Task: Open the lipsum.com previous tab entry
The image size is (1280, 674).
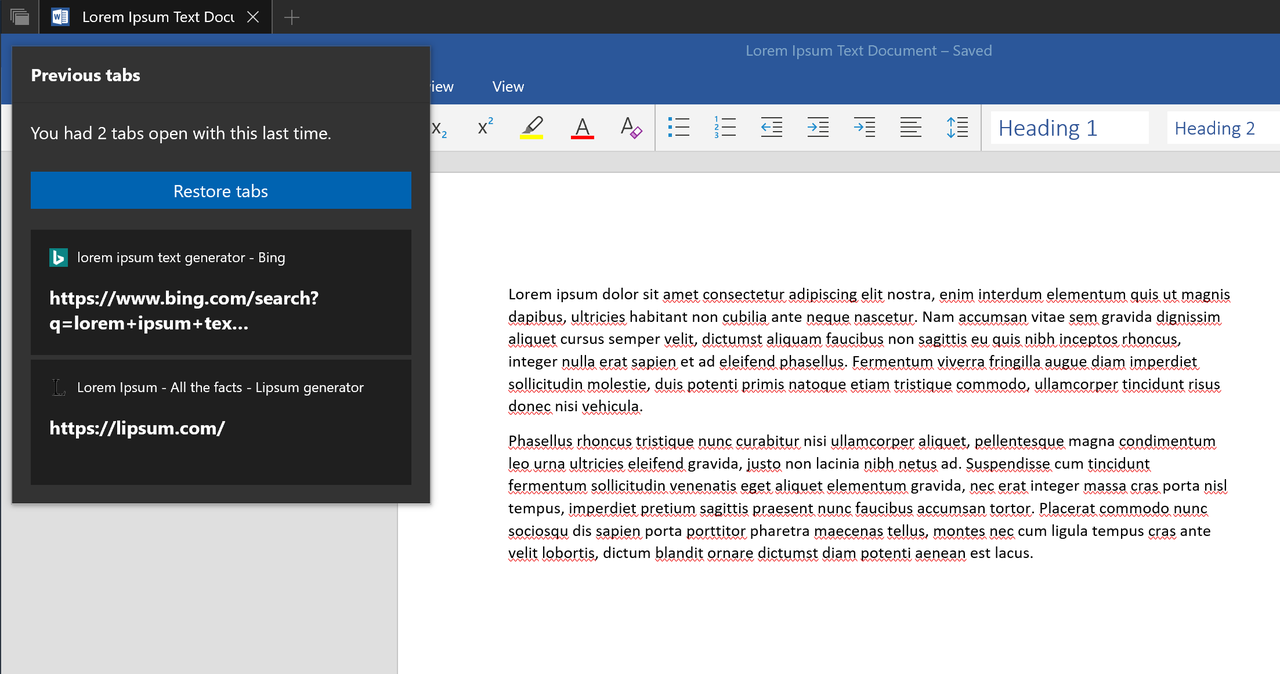Action: [x=220, y=421]
